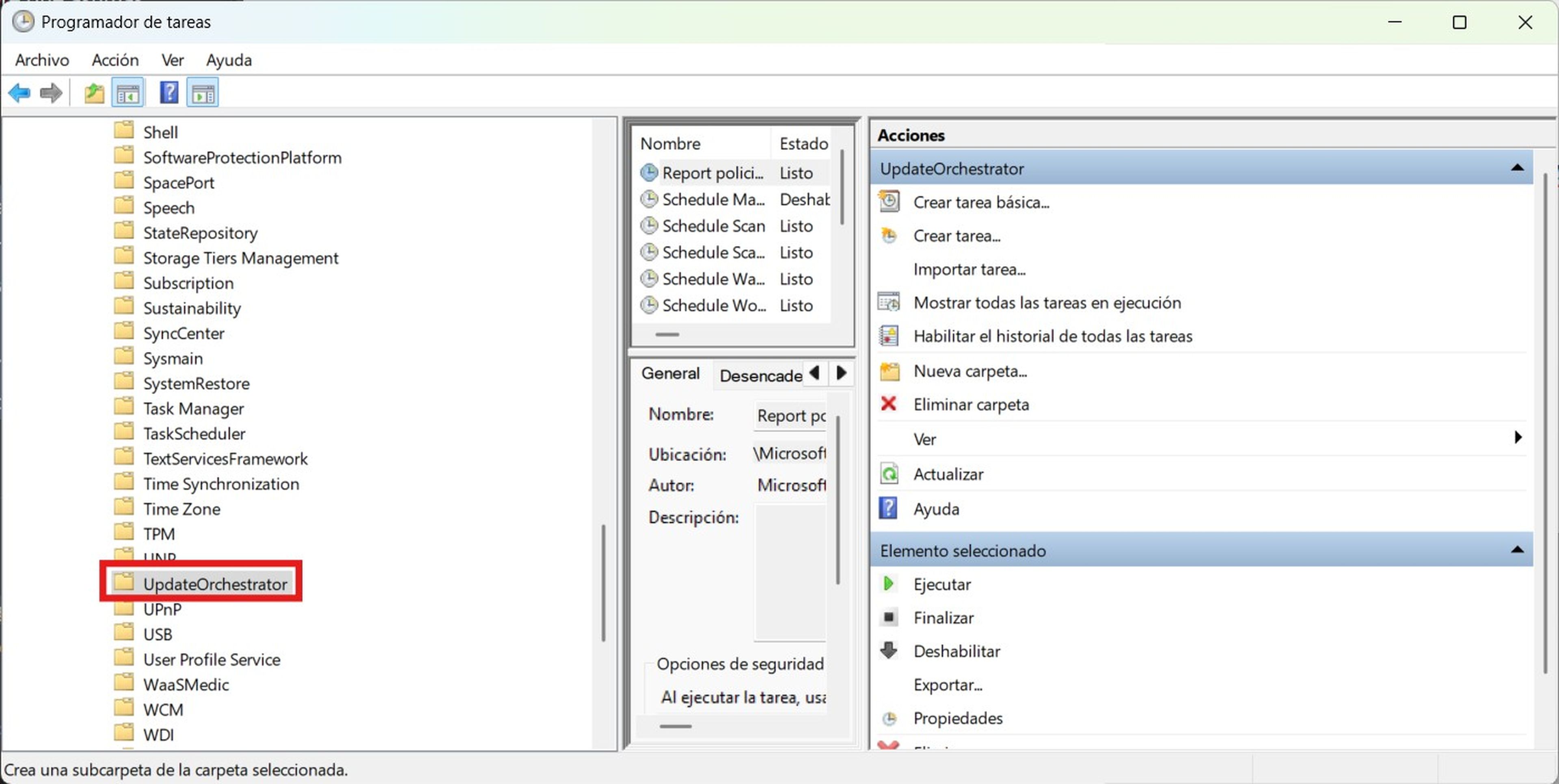1559x784 pixels.
Task: Click the Back arrow toolbar icon
Action: [19, 93]
